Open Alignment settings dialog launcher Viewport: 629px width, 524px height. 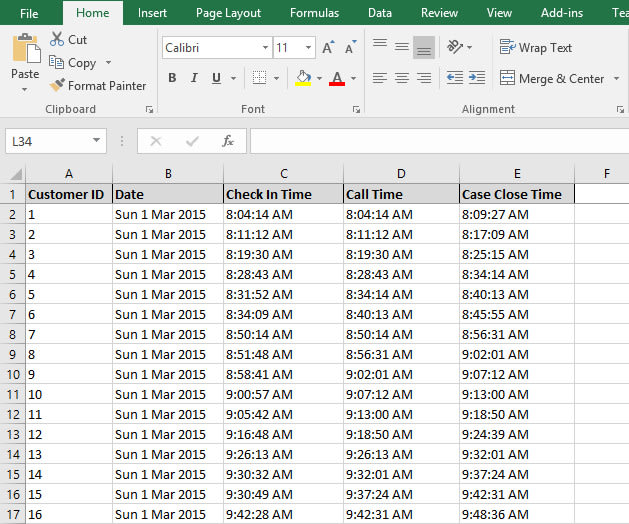(620, 110)
